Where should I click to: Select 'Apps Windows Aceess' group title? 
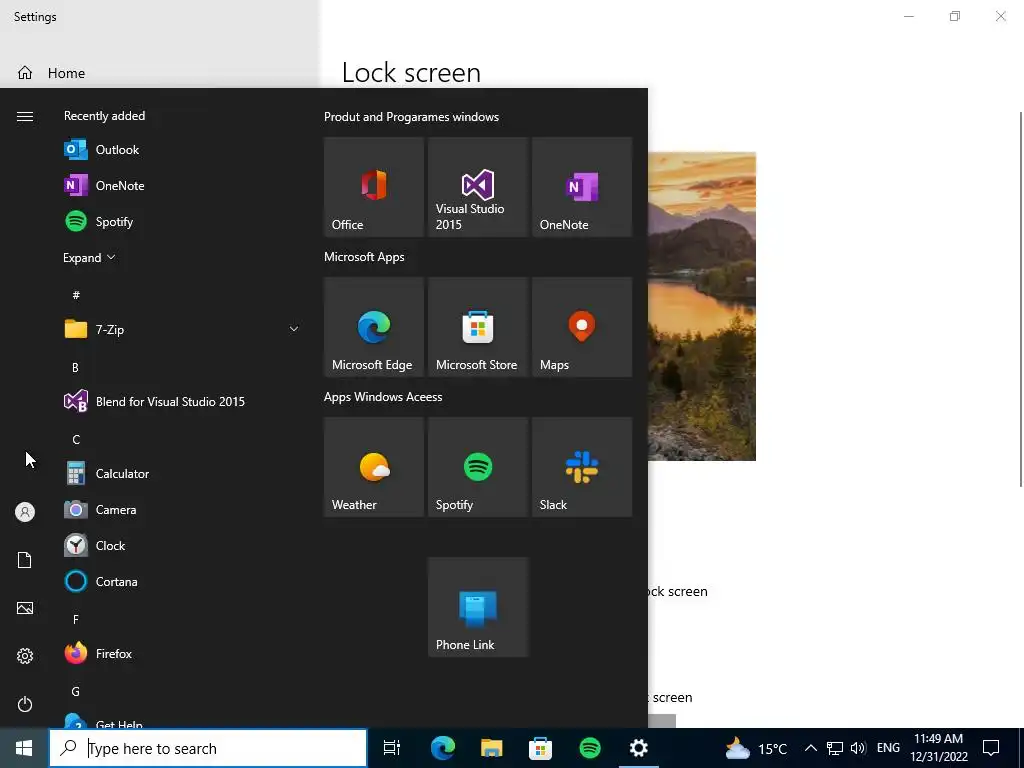tap(383, 396)
